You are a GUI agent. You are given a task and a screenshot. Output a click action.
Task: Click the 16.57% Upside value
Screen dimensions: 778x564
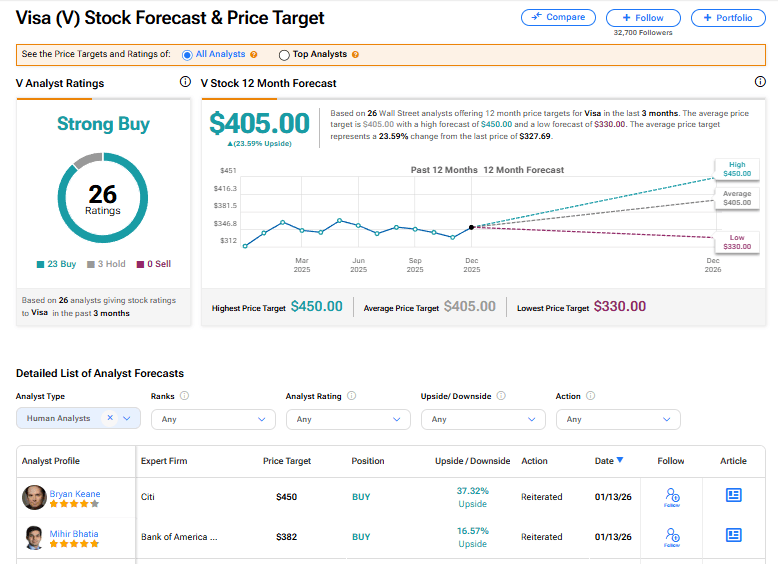pyautogui.click(x=473, y=537)
